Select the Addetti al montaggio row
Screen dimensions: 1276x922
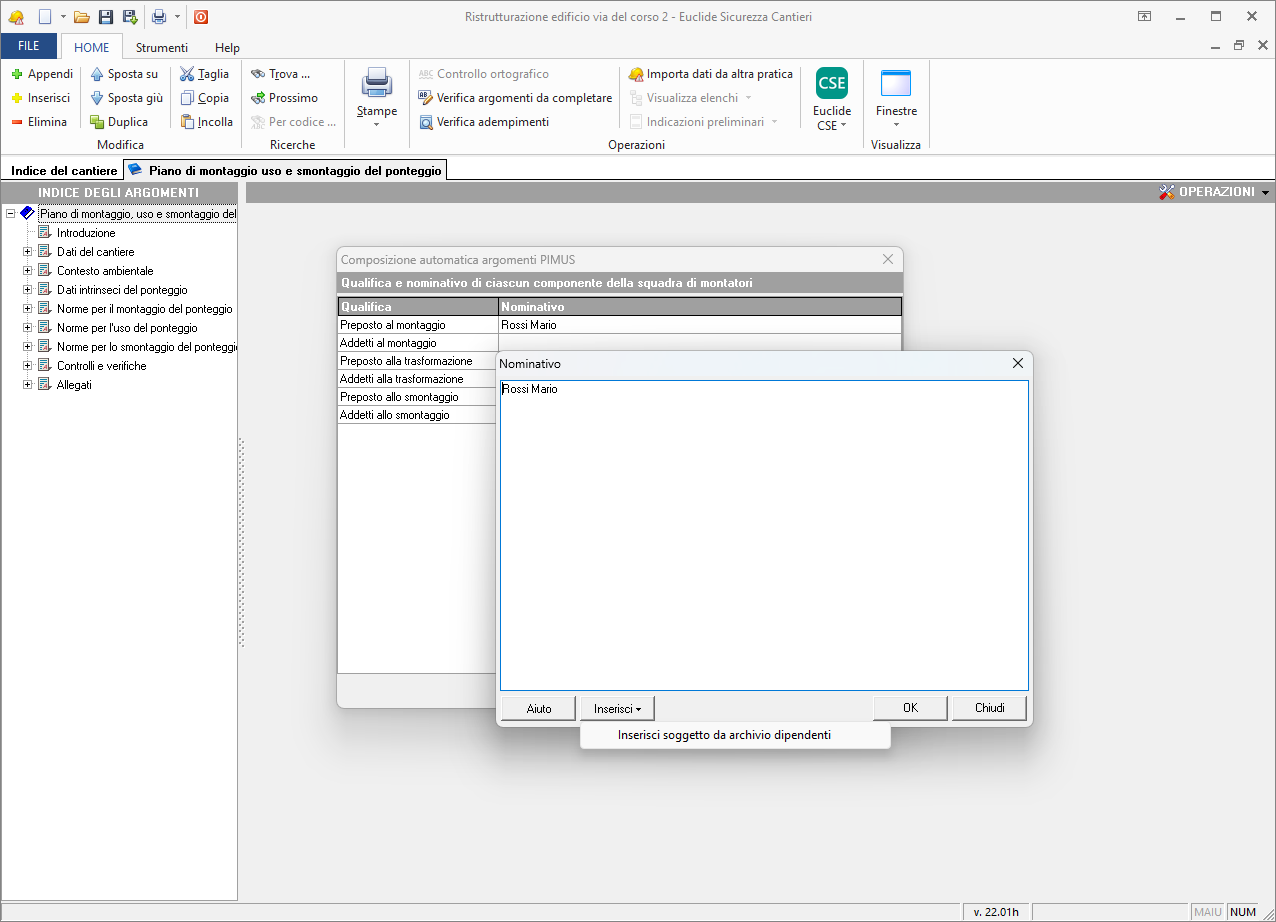click(x=418, y=343)
